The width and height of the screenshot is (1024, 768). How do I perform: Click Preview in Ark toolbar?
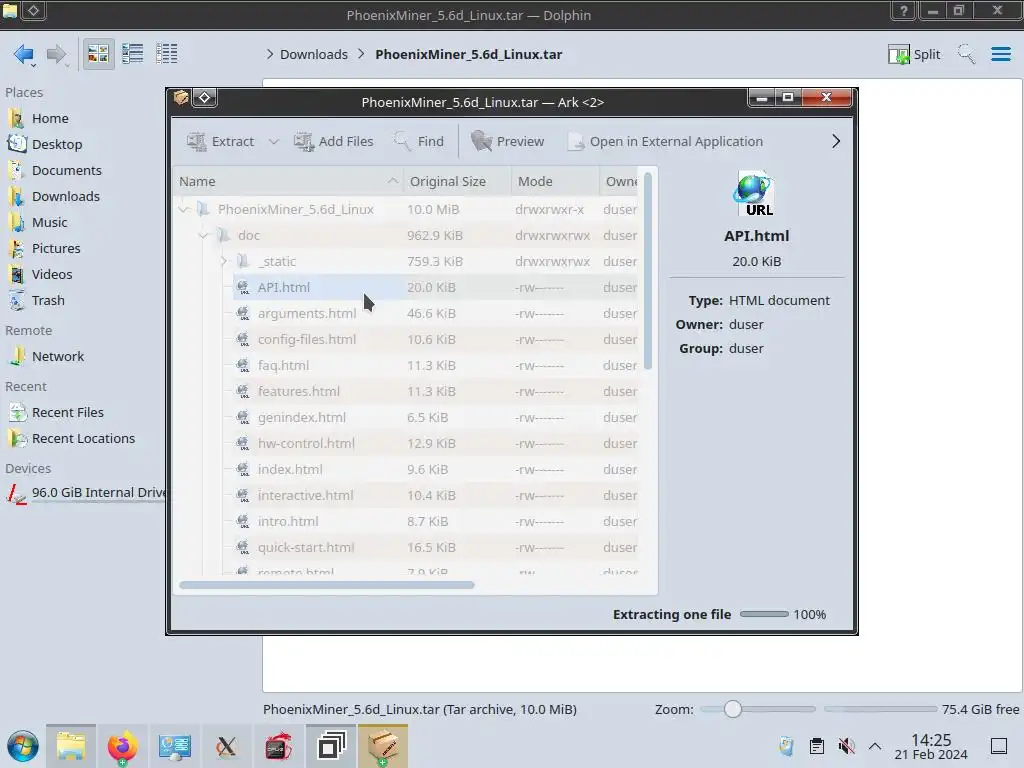click(507, 141)
